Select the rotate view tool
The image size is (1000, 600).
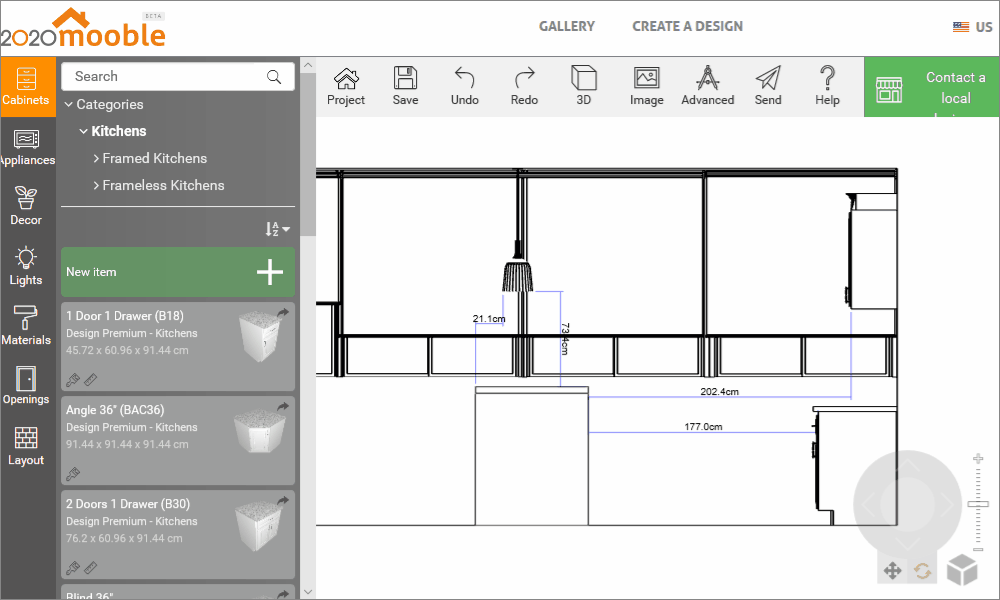(x=922, y=571)
